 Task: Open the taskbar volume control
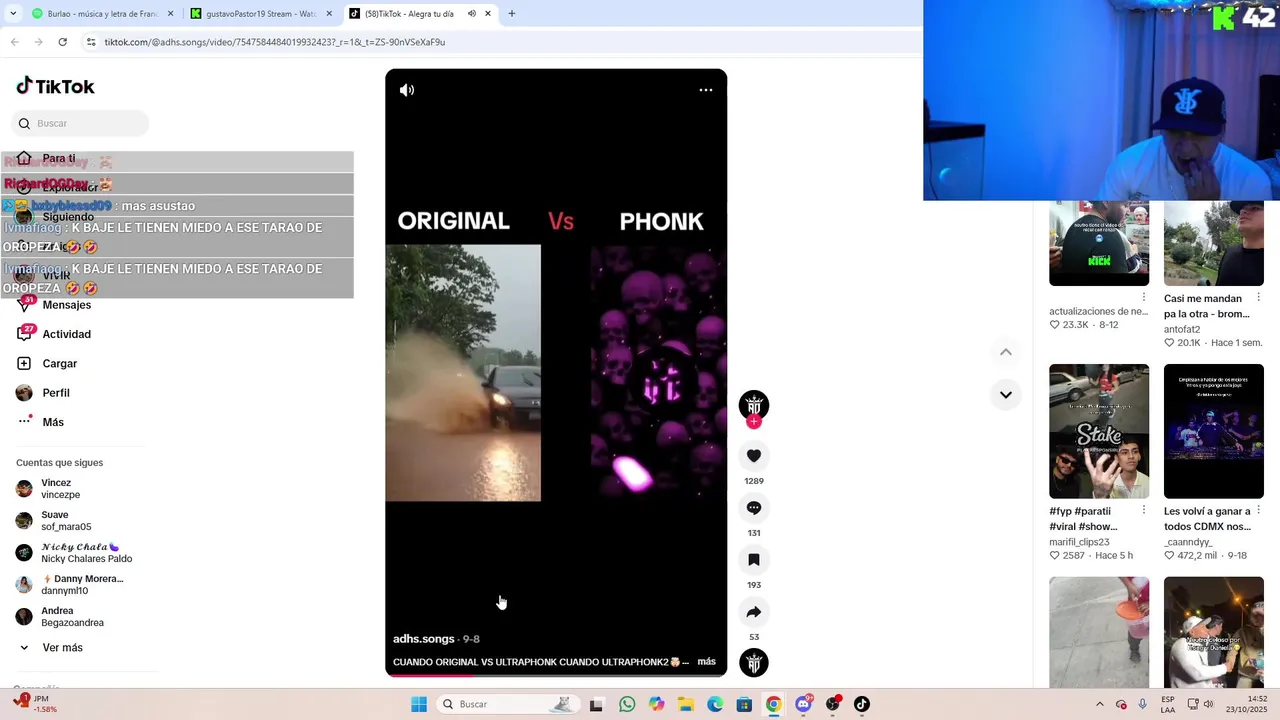click(1208, 704)
